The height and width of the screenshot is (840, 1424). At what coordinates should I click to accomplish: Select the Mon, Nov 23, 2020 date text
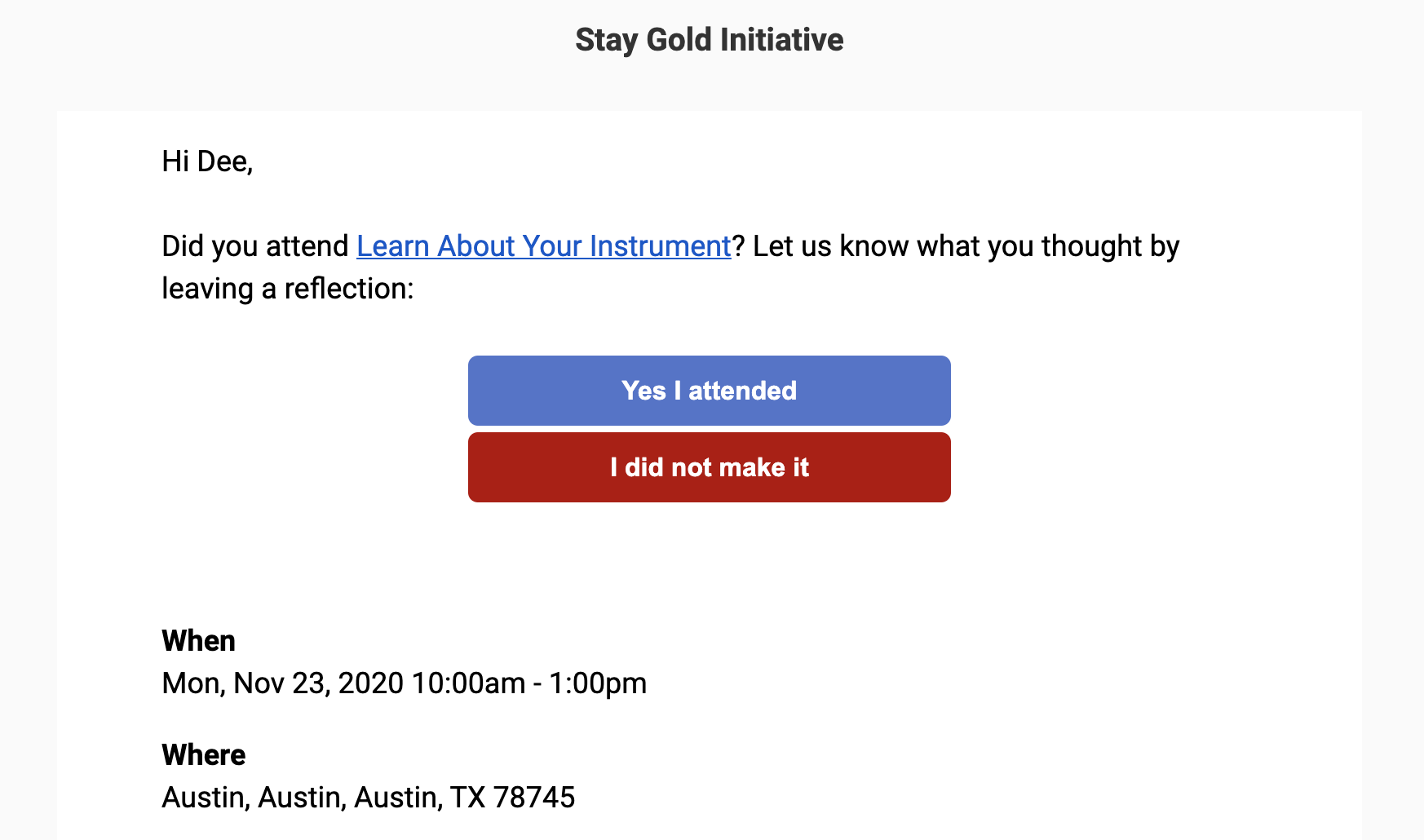click(x=282, y=683)
